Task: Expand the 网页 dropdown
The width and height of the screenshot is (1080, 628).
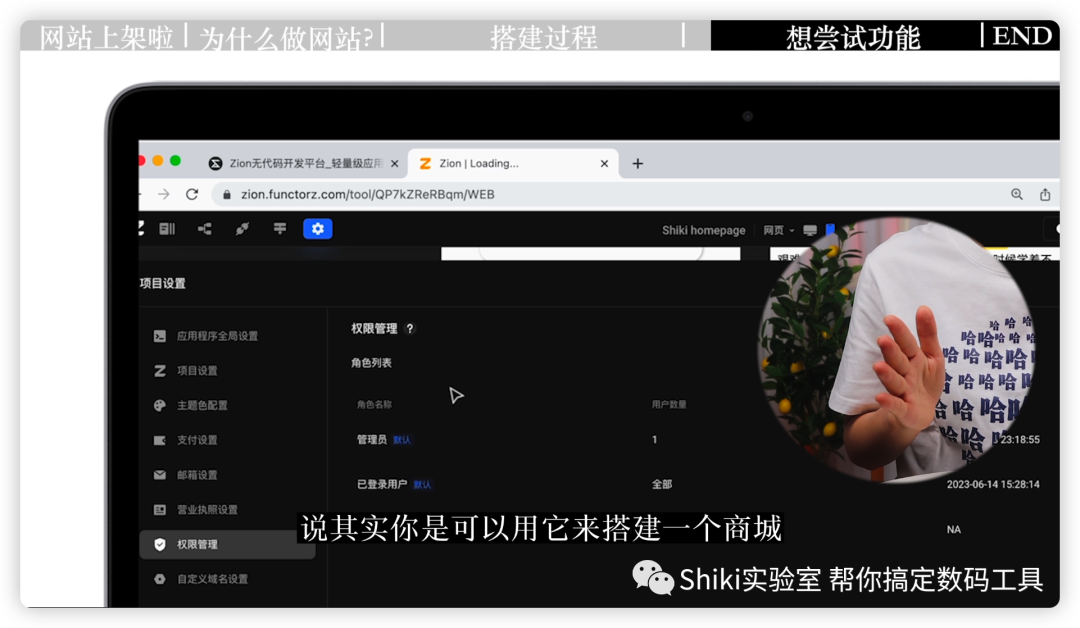Action: click(x=779, y=230)
